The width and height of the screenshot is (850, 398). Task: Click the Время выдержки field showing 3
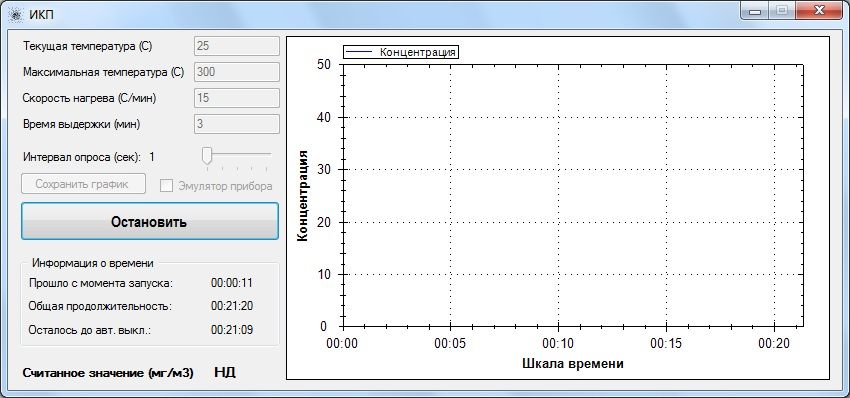tap(237, 124)
